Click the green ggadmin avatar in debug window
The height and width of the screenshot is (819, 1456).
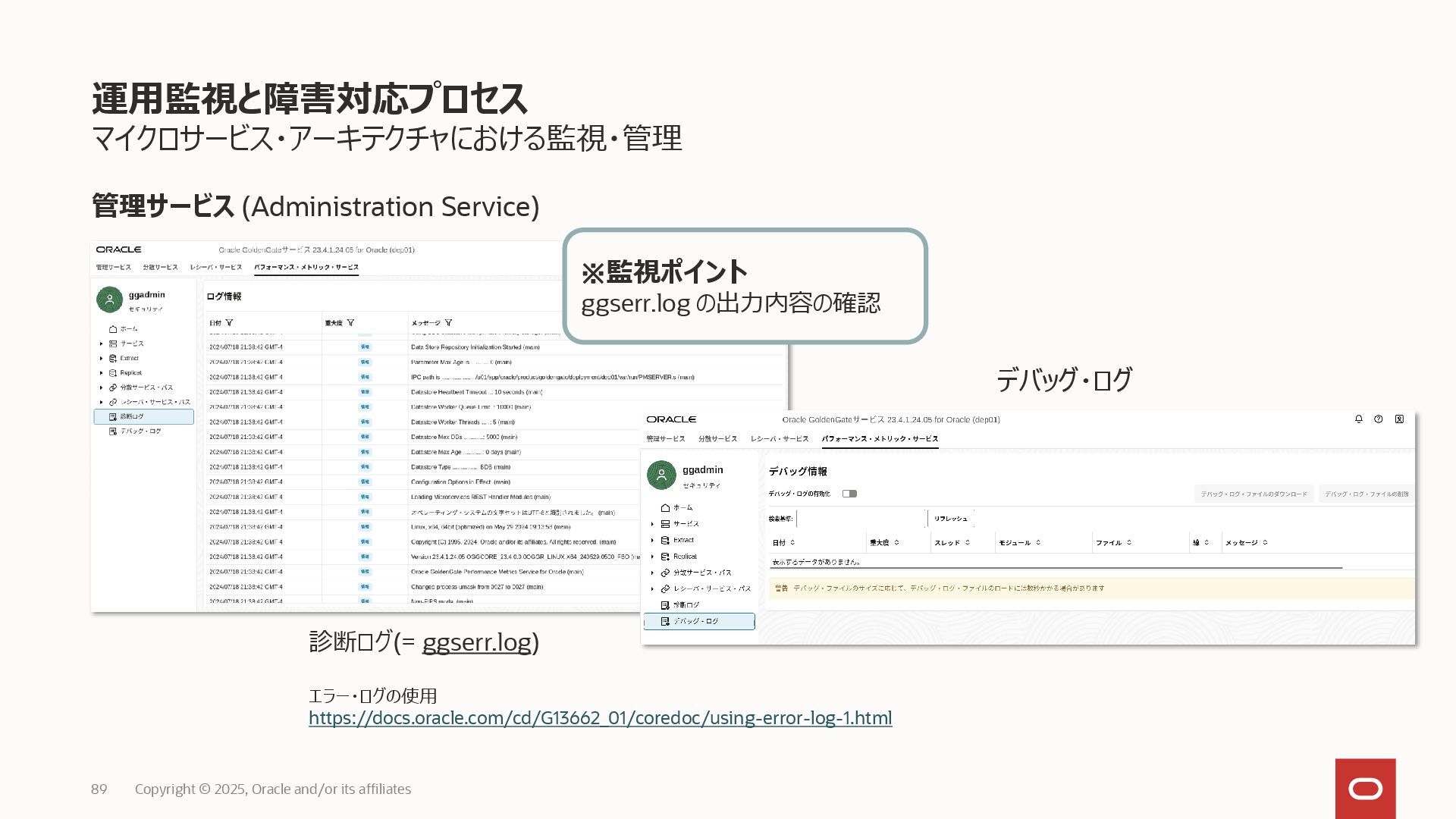661,475
